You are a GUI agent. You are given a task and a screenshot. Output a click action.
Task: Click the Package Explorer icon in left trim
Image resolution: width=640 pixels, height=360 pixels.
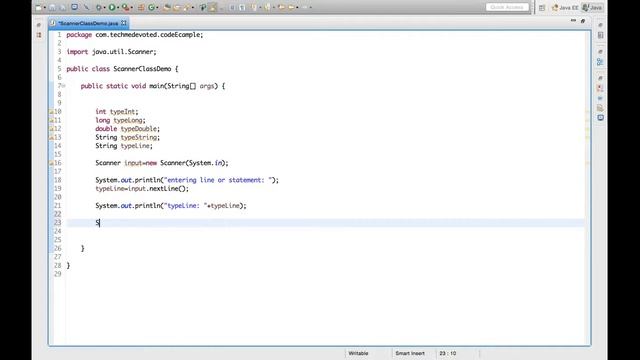point(39,35)
